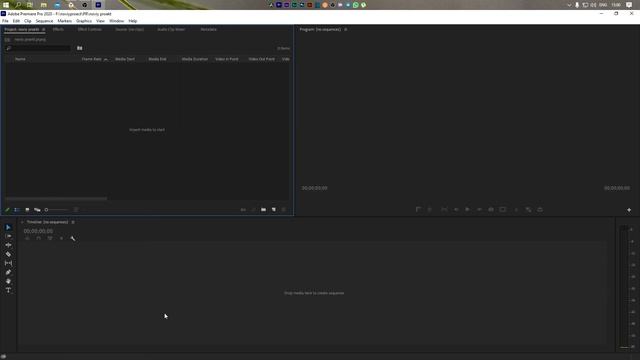Viewport: 640px width, 360px height.
Task: Switch to the Effect Controls tab
Action: pos(89,29)
